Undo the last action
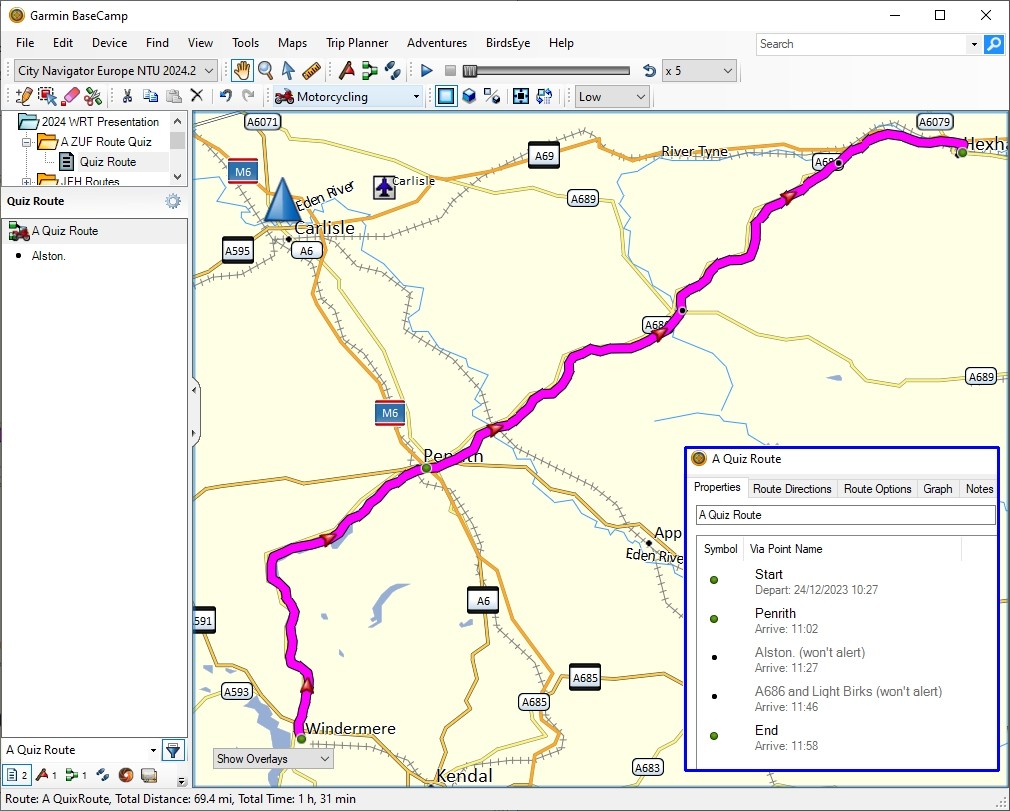This screenshot has height=811, width=1010. coord(225,96)
